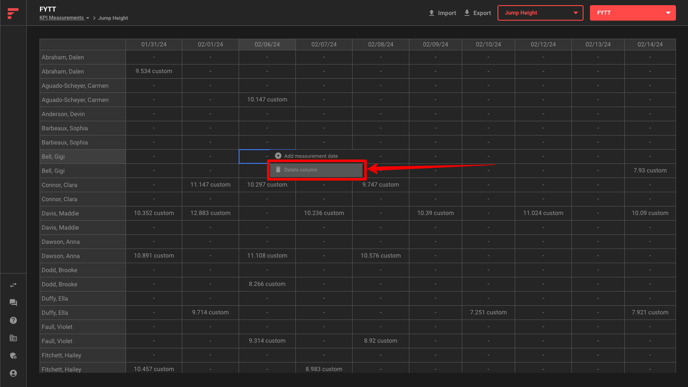Click the 10.352 custom cell
Image resolution: width=688 pixels, height=387 pixels.
(x=154, y=213)
